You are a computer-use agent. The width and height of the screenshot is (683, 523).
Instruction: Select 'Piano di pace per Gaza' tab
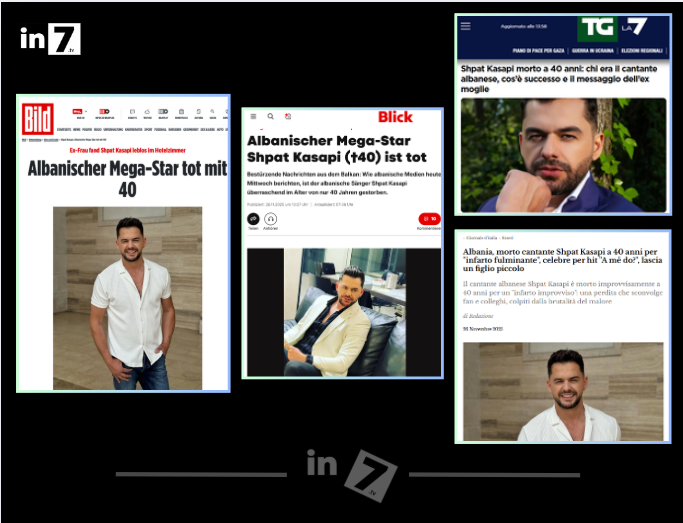click(538, 50)
